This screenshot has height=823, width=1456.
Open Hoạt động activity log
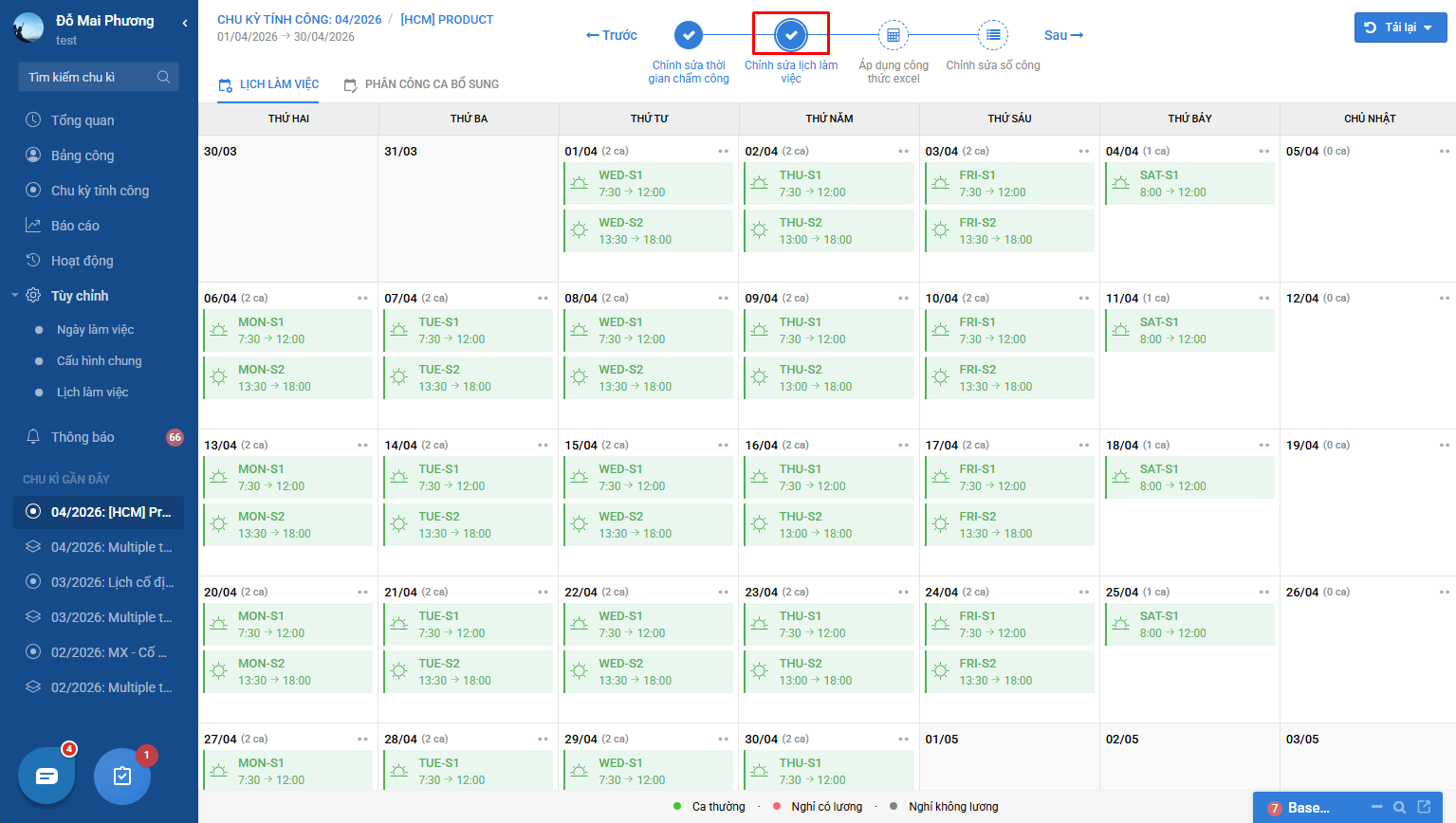pos(82,261)
